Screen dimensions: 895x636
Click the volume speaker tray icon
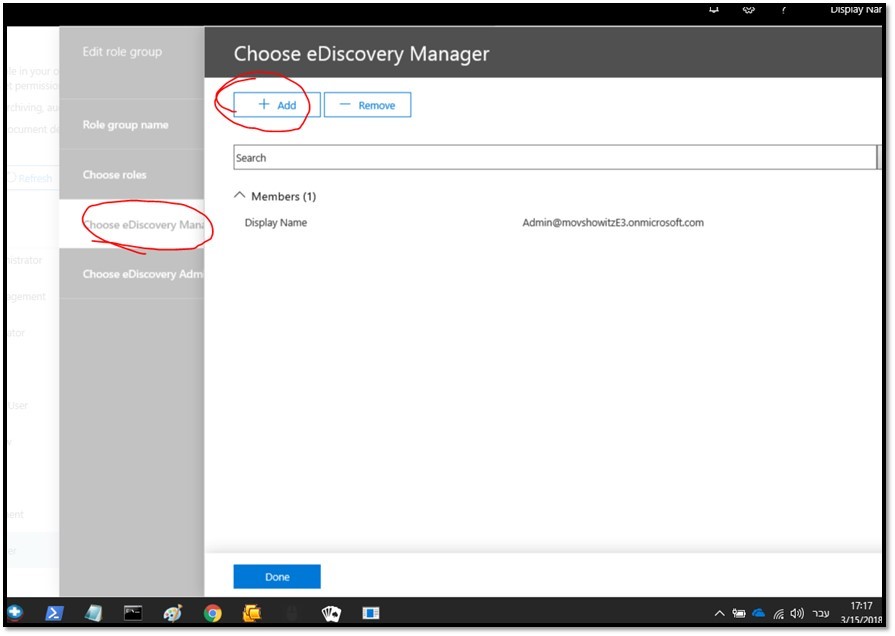[797, 613]
